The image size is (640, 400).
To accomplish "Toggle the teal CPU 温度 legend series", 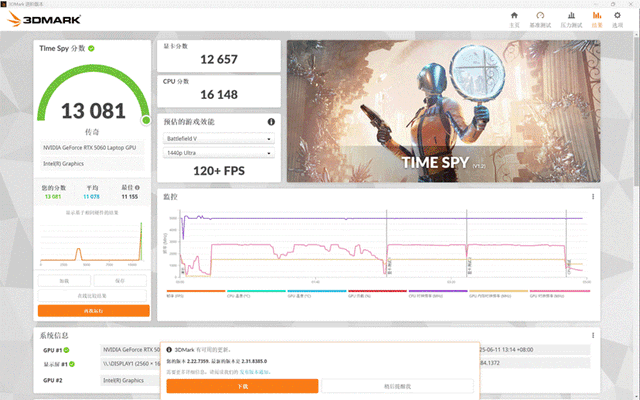I will (x=256, y=293).
